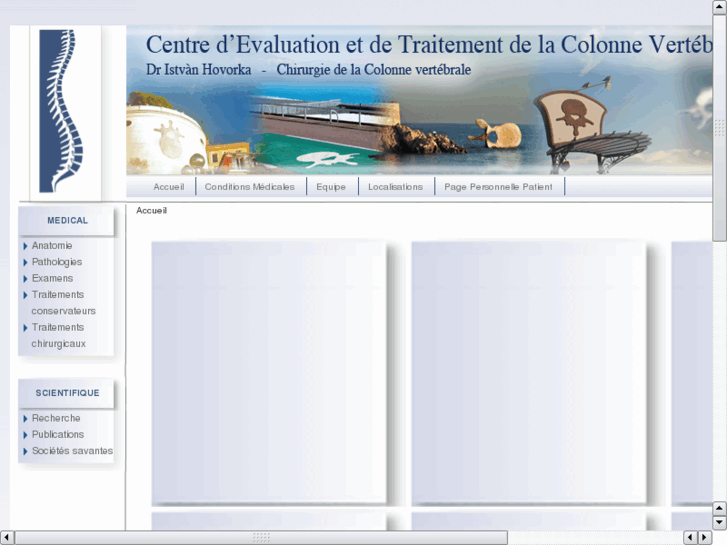Click arrow bullet beside Examens
The image size is (727, 545).
(25, 279)
